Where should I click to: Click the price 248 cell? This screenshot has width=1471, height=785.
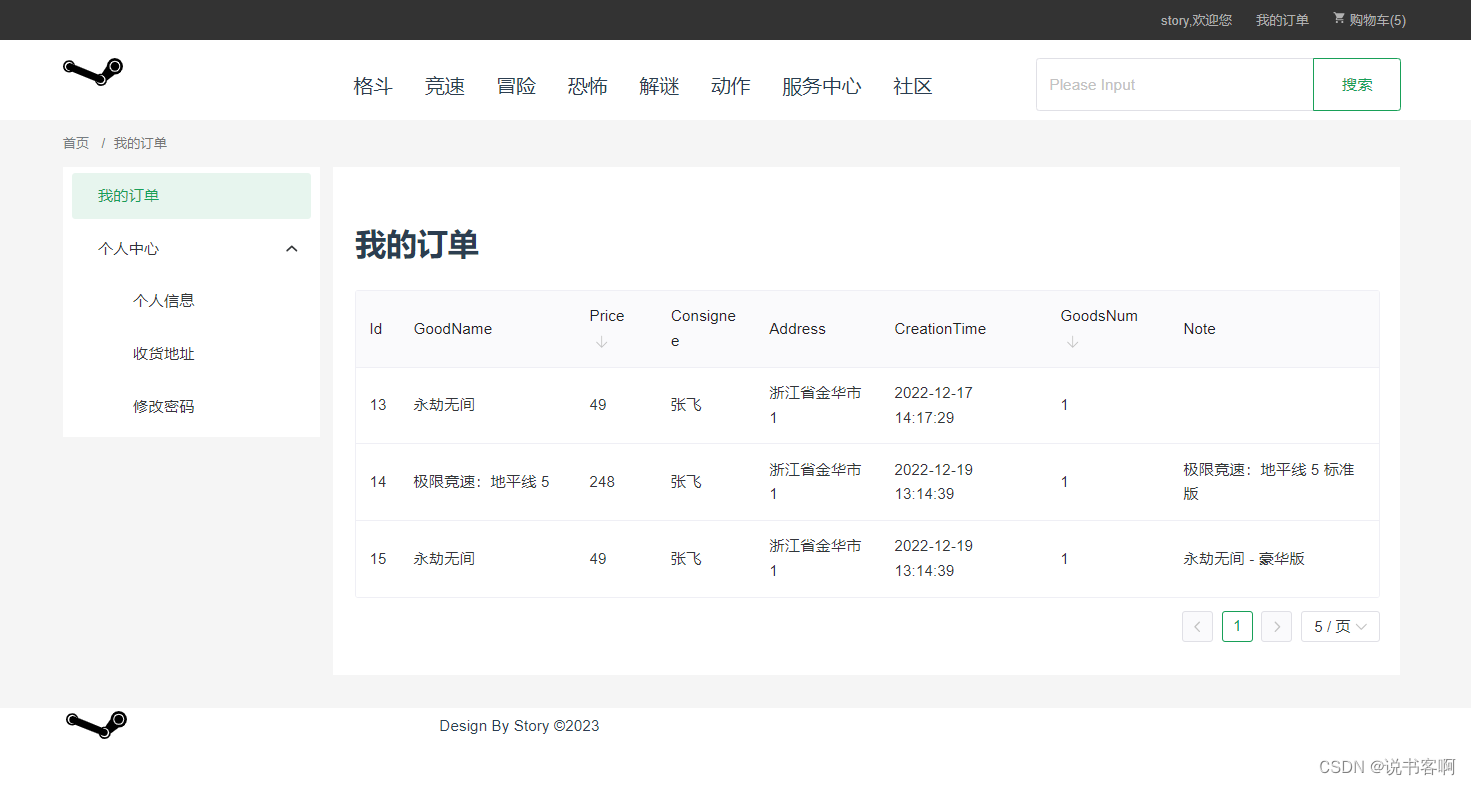(602, 482)
